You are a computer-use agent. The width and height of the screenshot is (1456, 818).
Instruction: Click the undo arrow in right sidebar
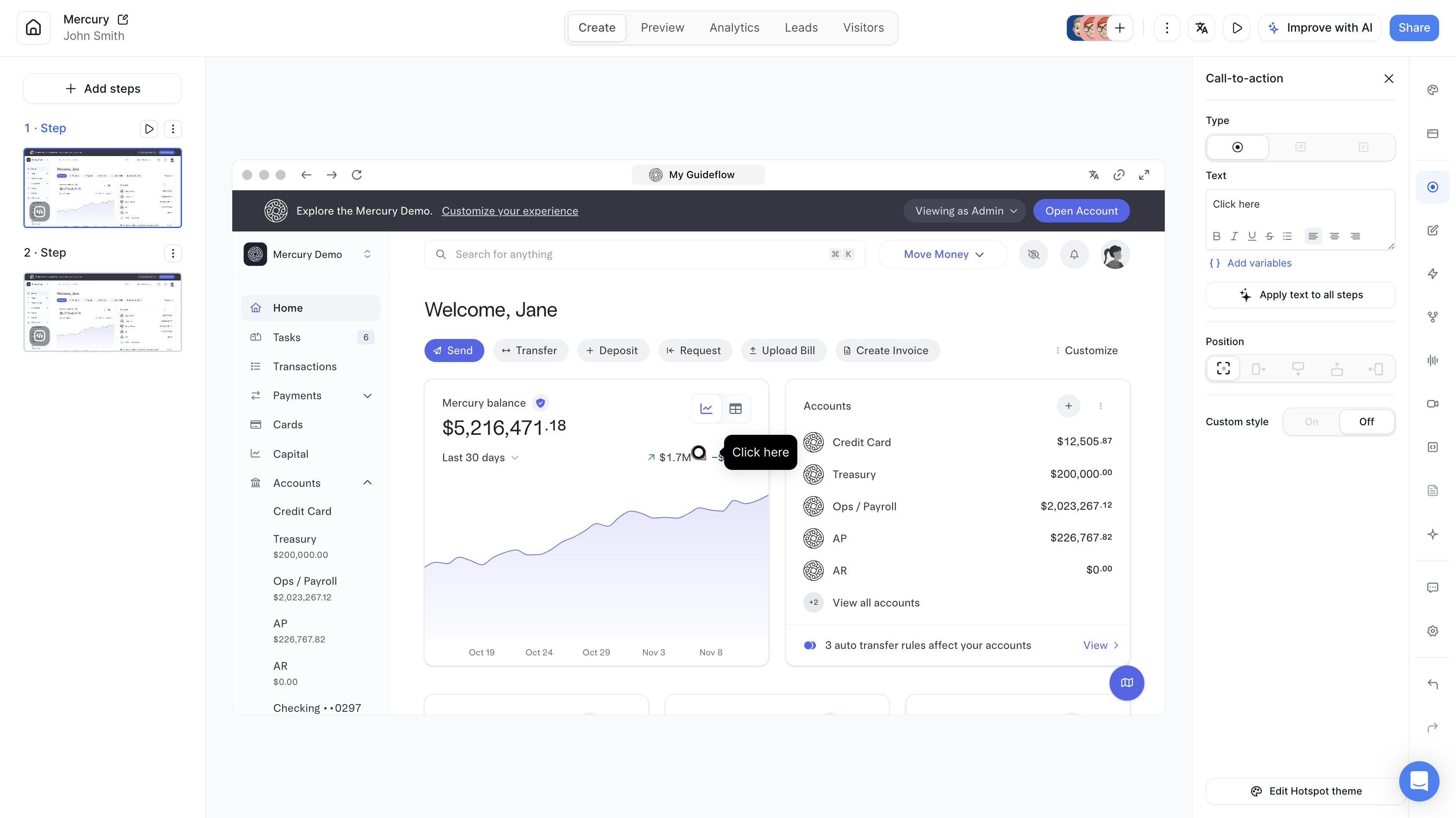click(x=1432, y=684)
